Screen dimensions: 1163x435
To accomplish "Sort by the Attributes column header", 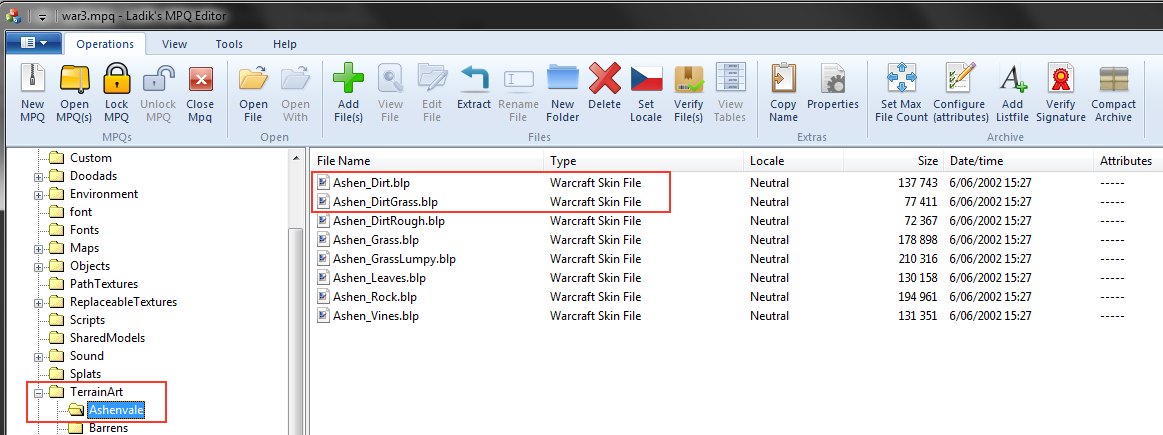I will pyautogui.click(x=1128, y=161).
